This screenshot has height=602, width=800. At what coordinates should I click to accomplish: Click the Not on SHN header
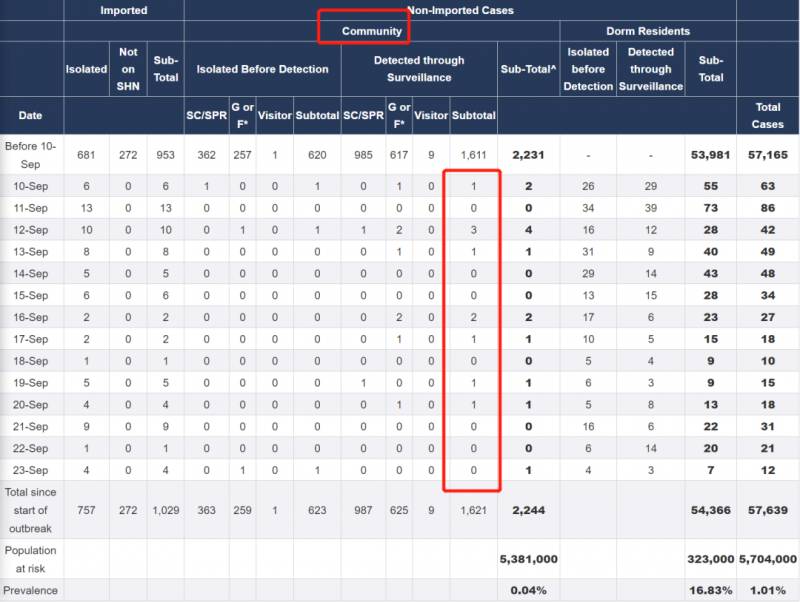[x=128, y=69]
